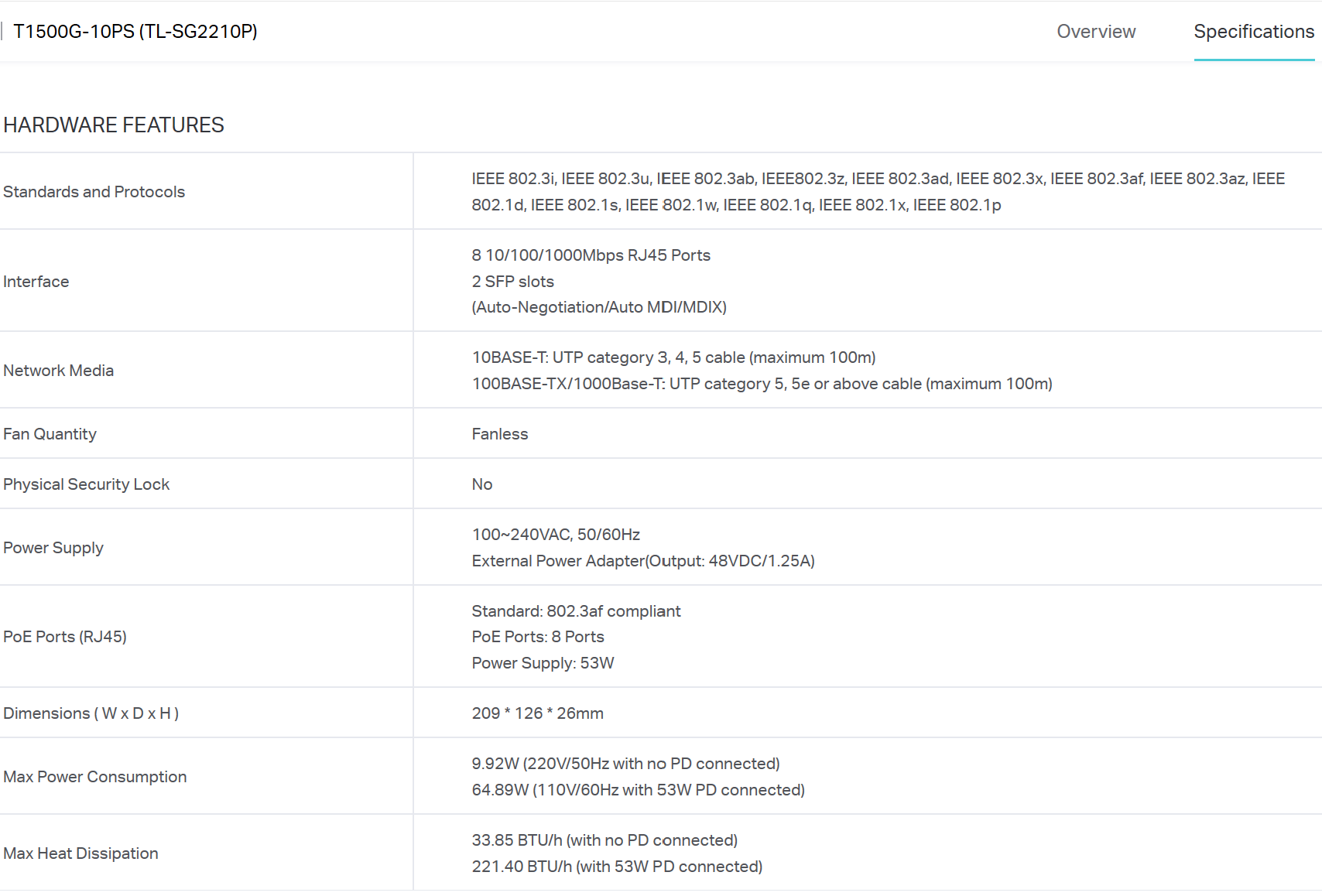Click the 'Power Supply: 53W' text

543,663
